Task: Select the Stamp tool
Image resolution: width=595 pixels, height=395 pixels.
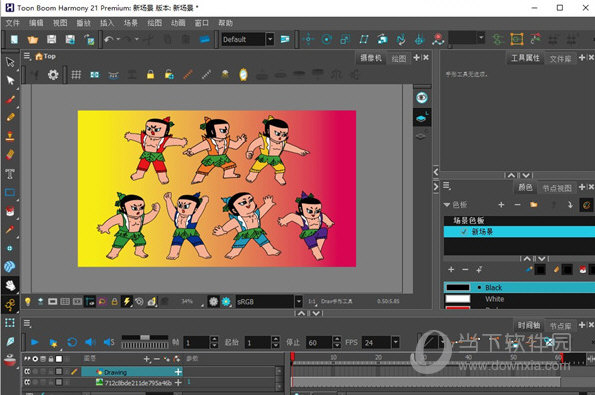Action: coord(10,136)
